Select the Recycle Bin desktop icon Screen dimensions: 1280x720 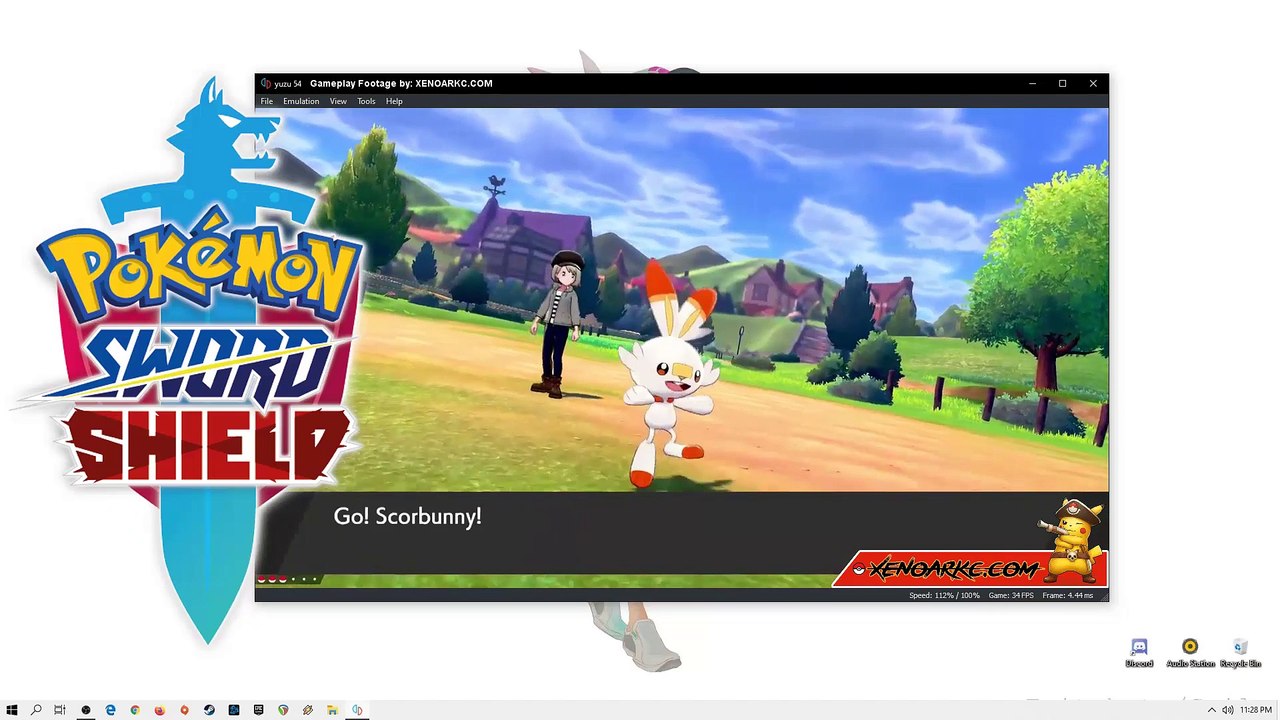(1240, 653)
